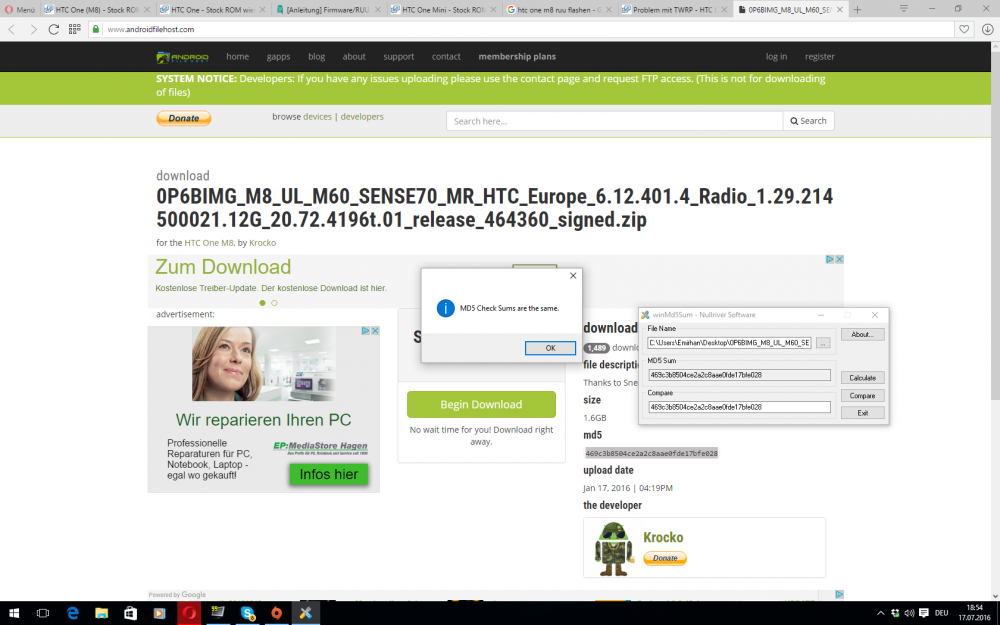This screenshot has width=1000, height=625.
Task: Open the downloads arrow icon top right
Action: [988, 30]
